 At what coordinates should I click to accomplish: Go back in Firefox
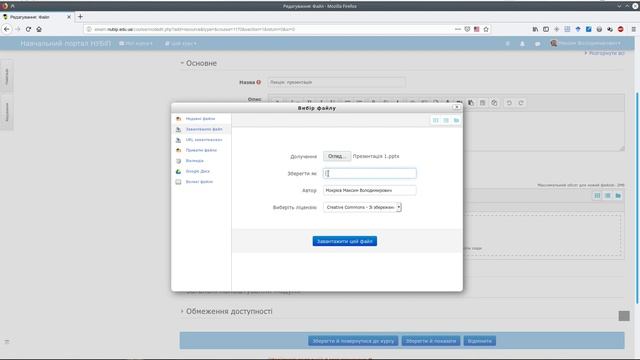pos(7,29)
